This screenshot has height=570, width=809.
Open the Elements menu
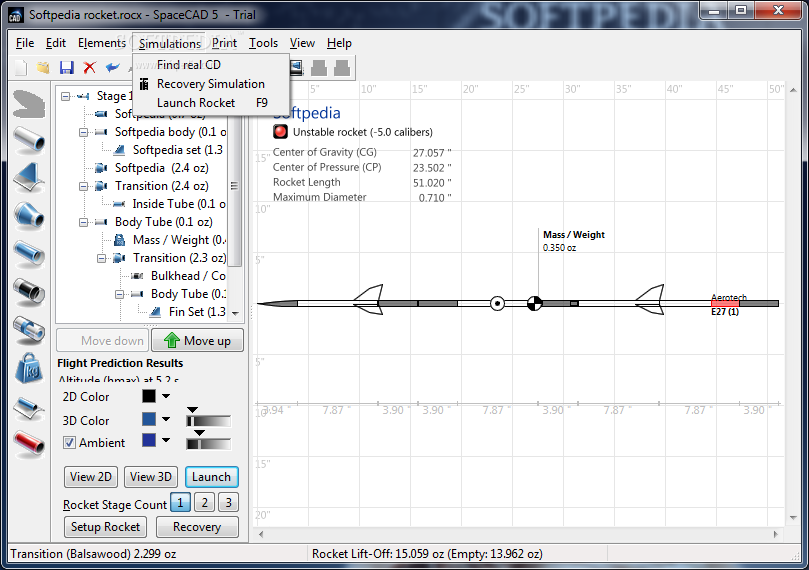(x=102, y=43)
